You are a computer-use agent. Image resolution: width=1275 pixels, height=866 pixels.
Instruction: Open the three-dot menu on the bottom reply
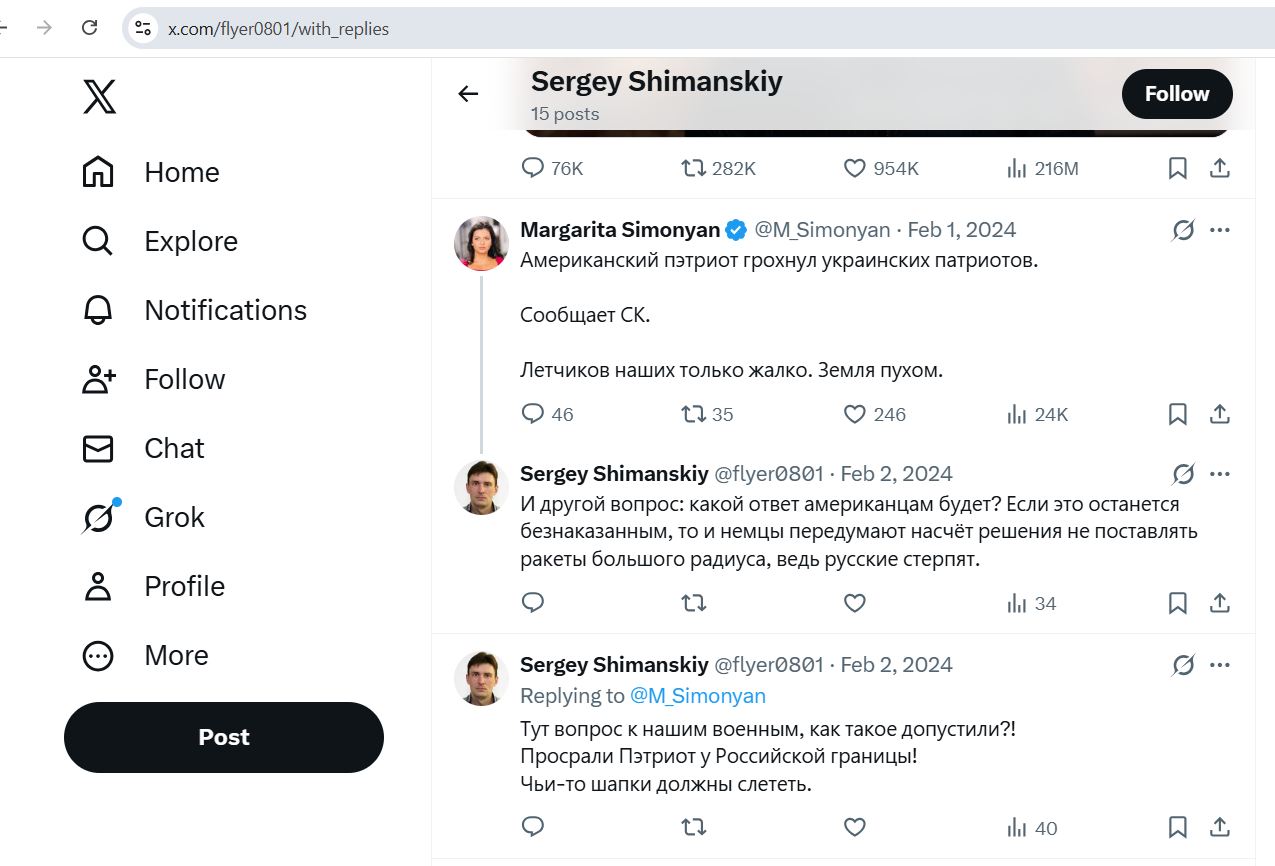click(x=1219, y=665)
